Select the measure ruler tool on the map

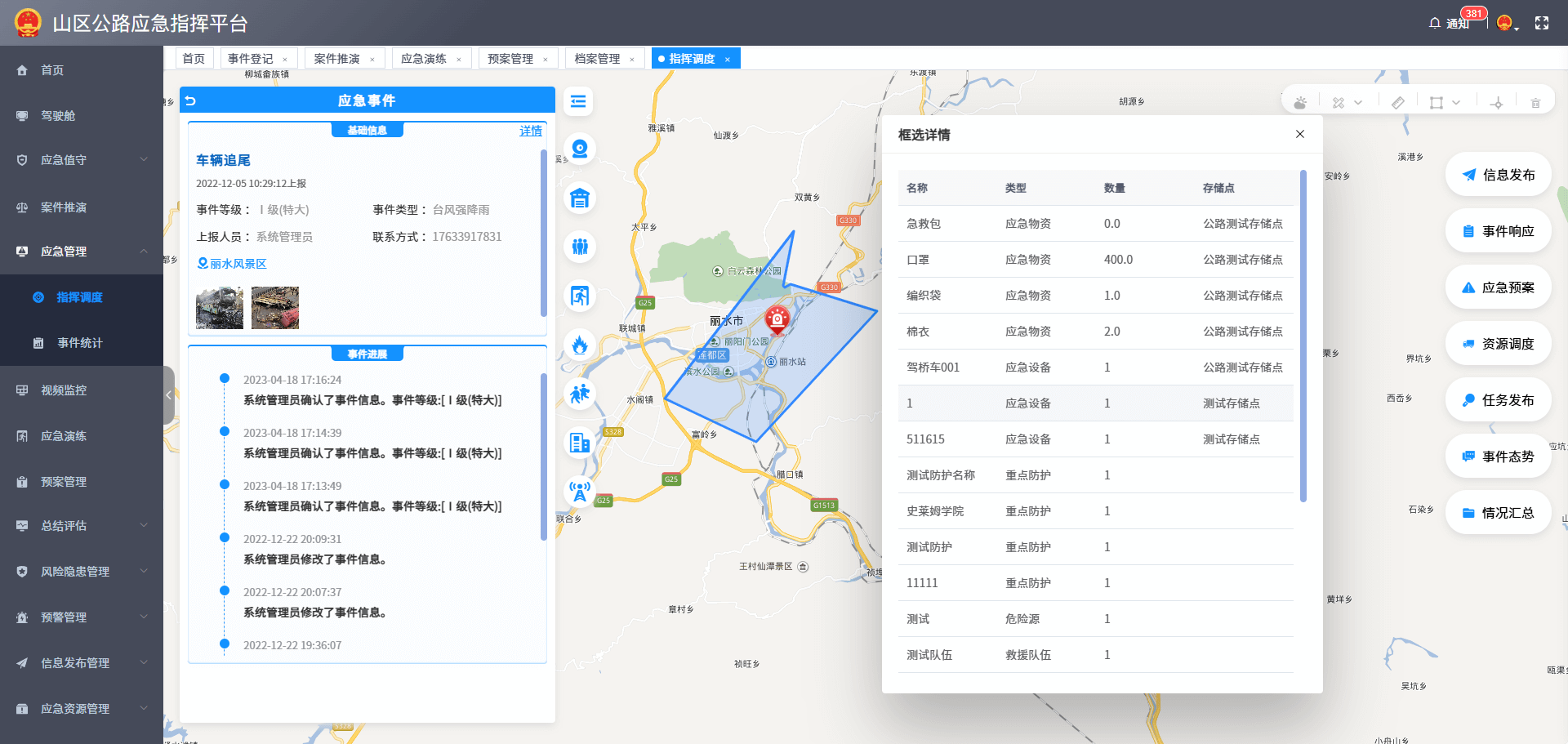pyautogui.click(x=1397, y=102)
